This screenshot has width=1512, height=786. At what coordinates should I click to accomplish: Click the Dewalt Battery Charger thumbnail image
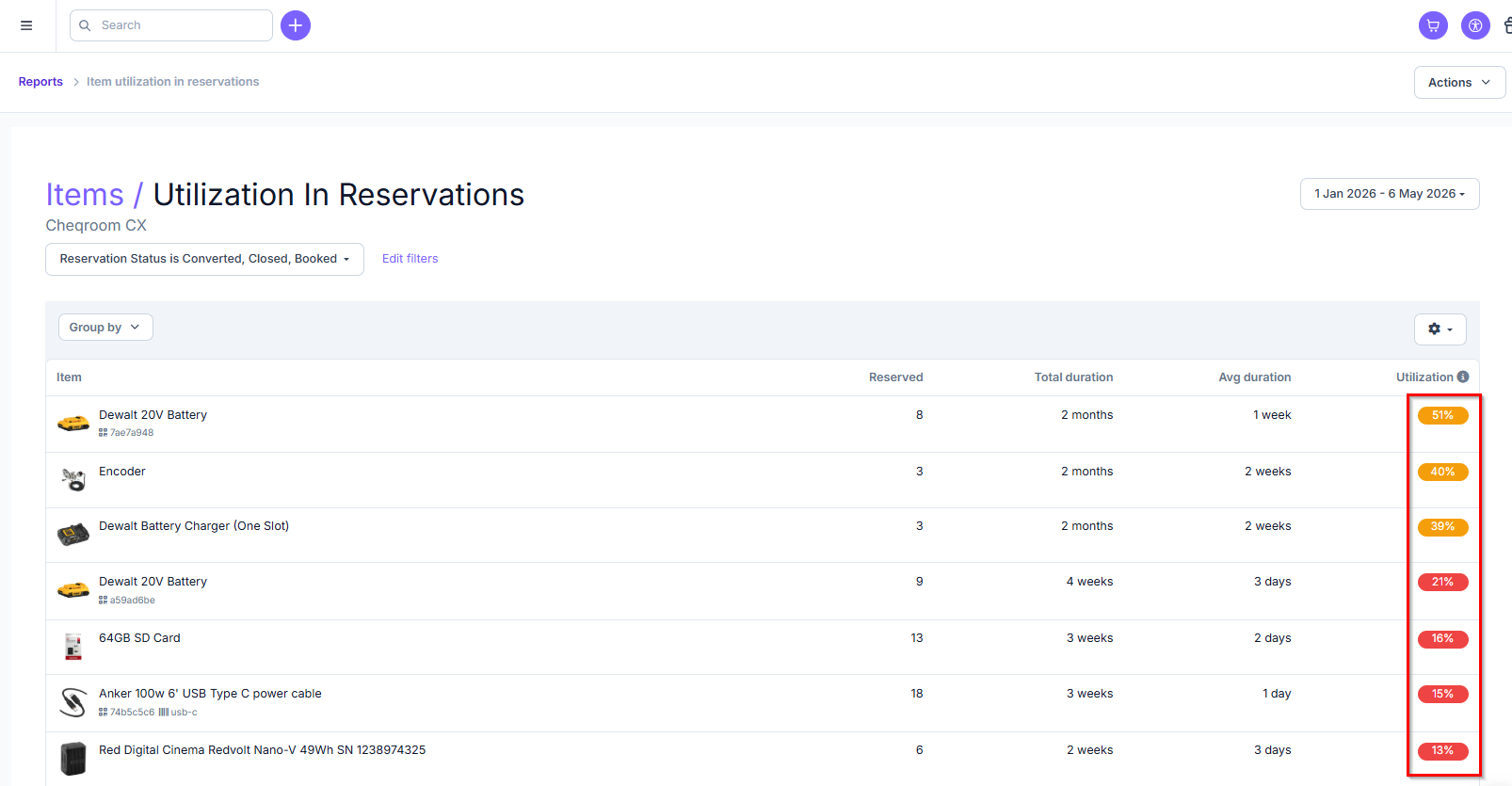point(73,535)
